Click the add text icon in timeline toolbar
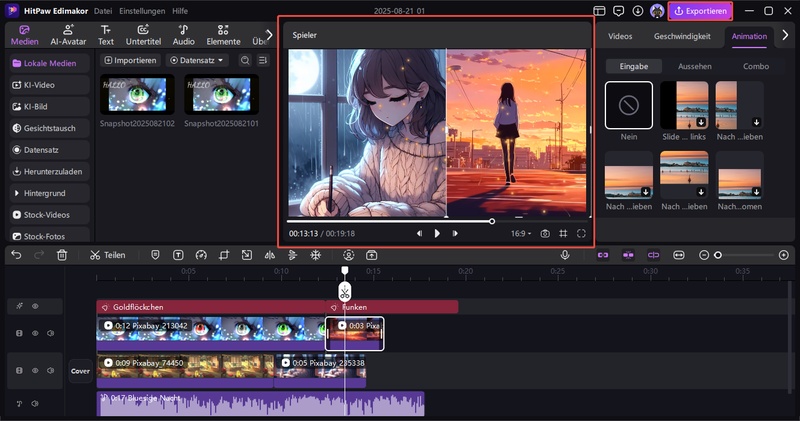This screenshot has height=421, width=800. tap(178, 255)
